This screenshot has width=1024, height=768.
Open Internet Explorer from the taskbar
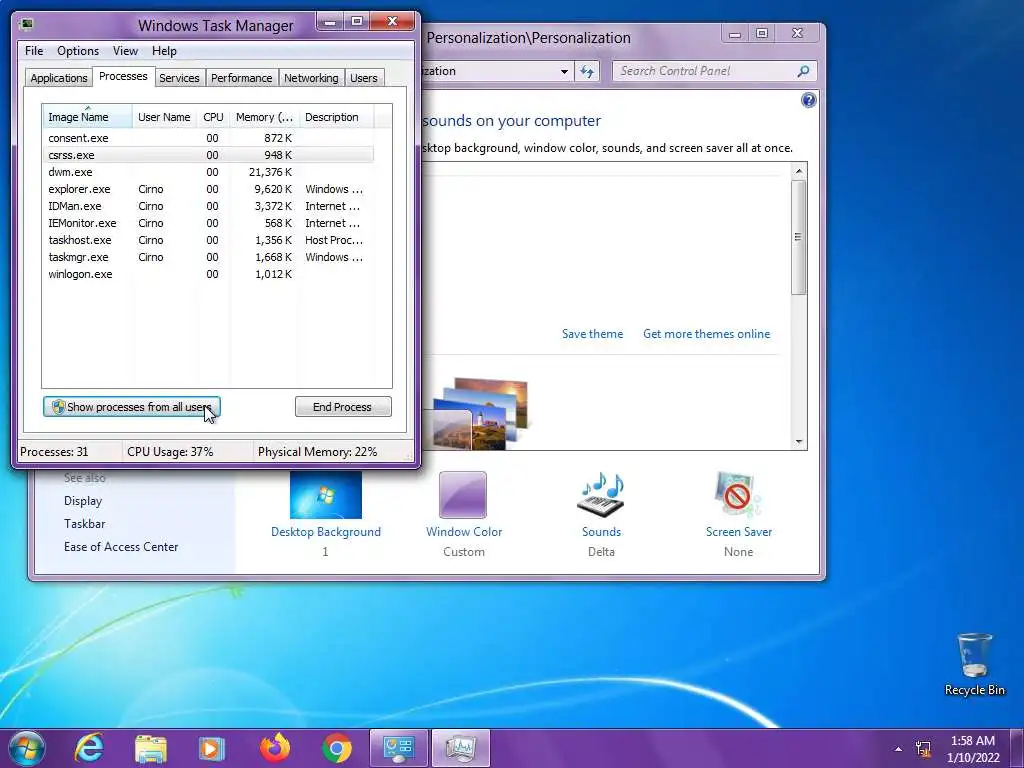click(x=89, y=748)
